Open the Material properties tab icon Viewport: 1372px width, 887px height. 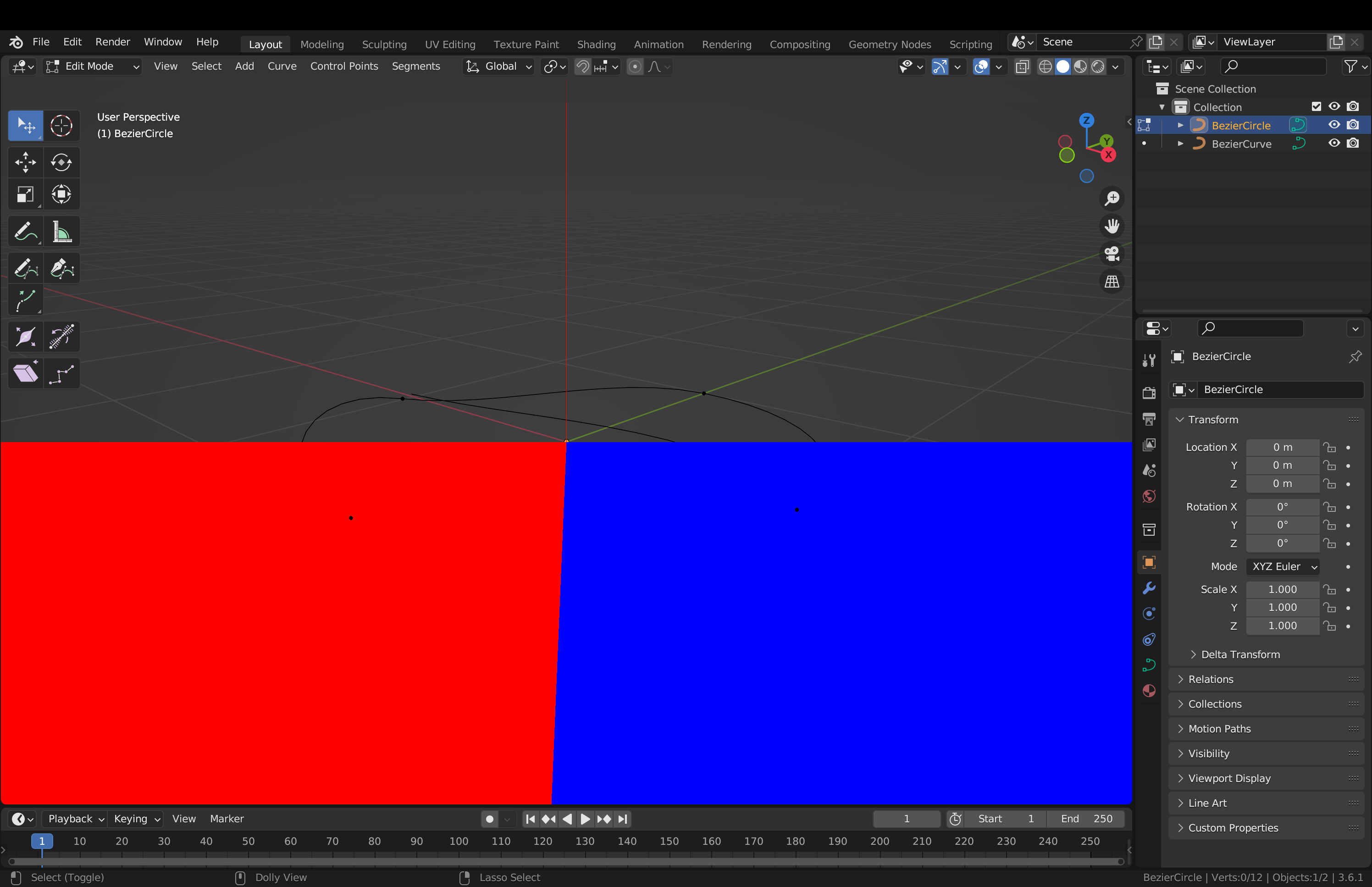pyautogui.click(x=1149, y=691)
